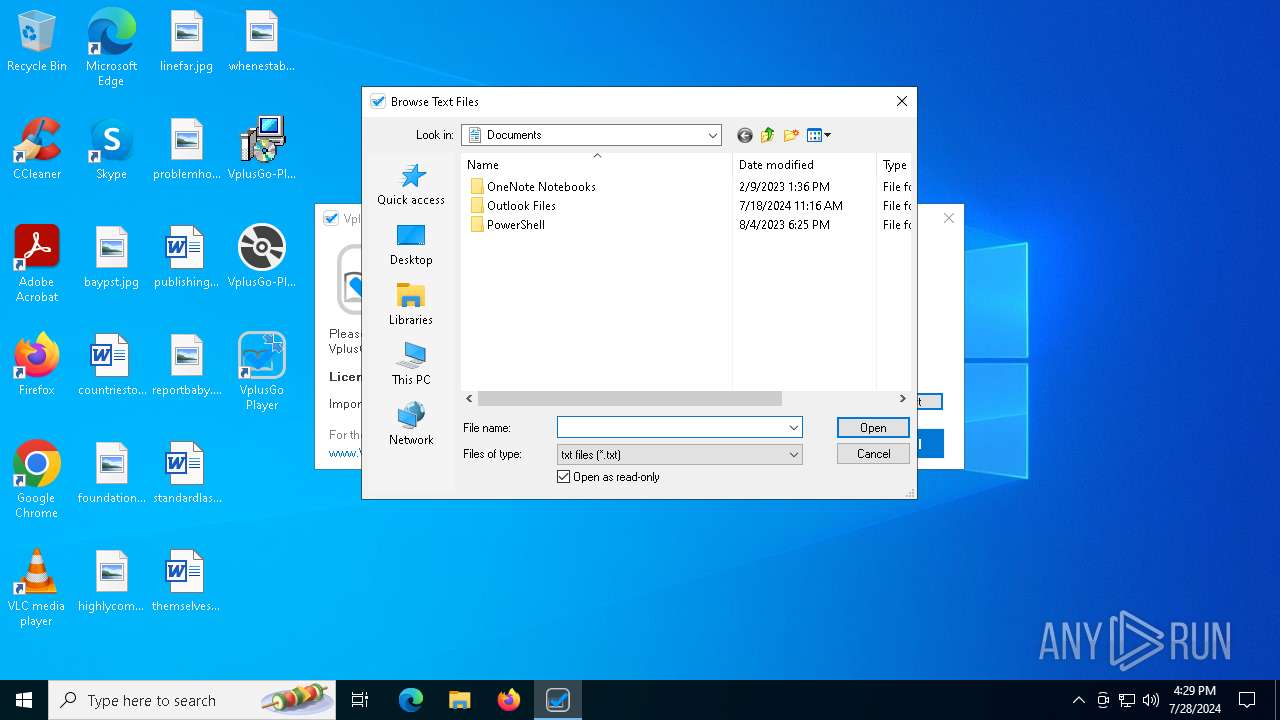The height and width of the screenshot is (720, 1280).
Task: Go up one folder level icon
Action: click(x=768, y=135)
